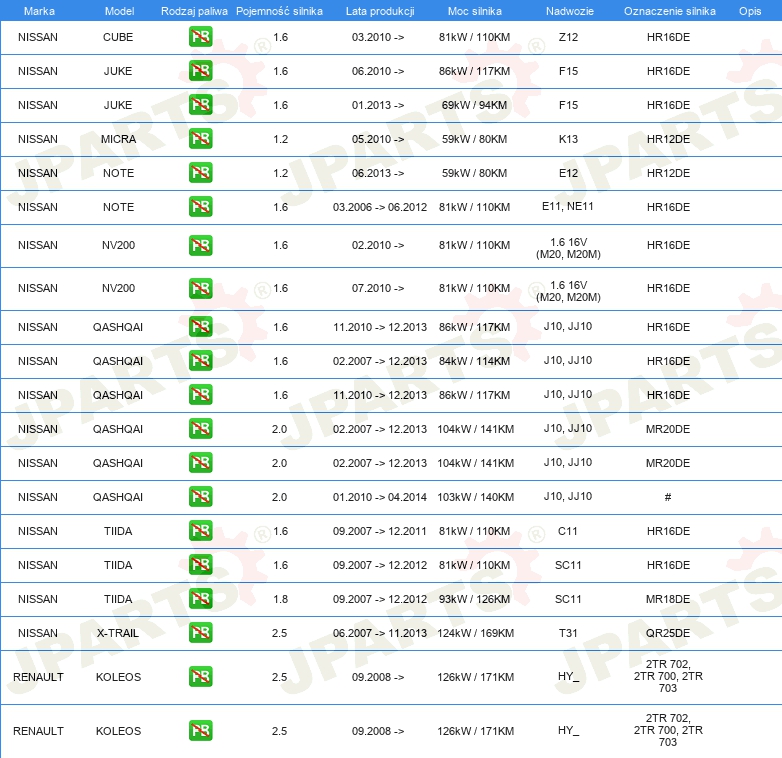Click the 1.8 engine capacity cell
This screenshot has height=758, width=782.
[x=280, y=599]
